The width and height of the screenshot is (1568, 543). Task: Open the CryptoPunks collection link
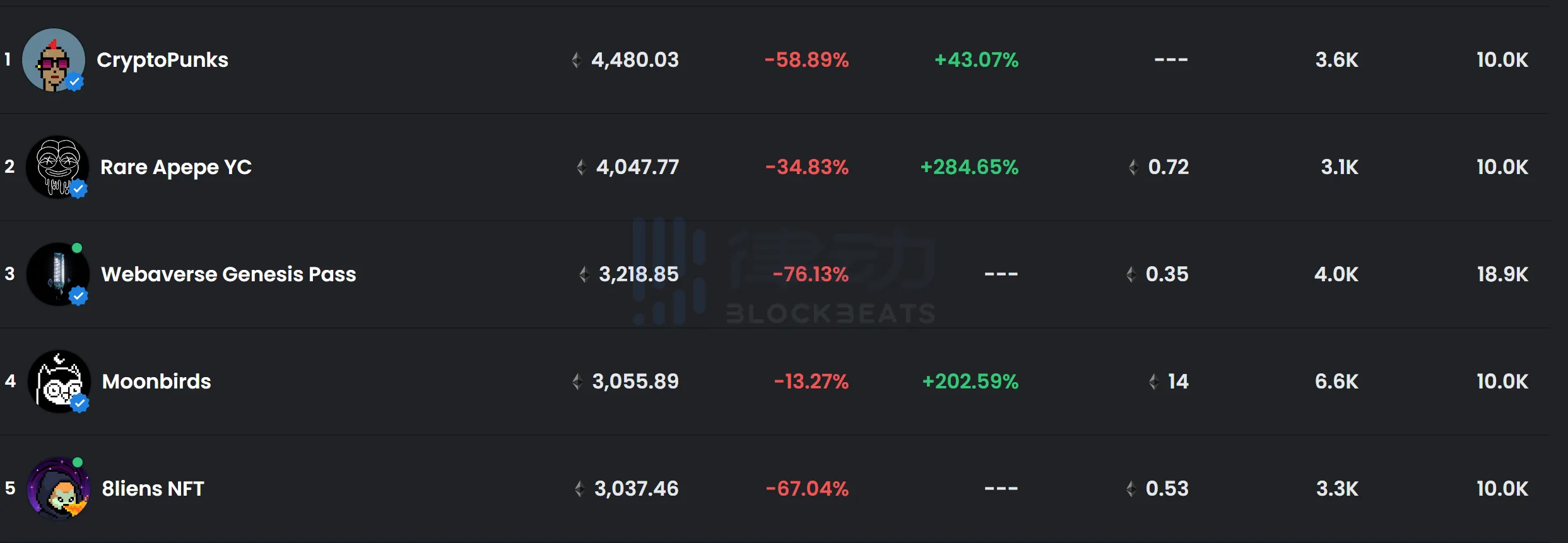[x=162, y=60]
